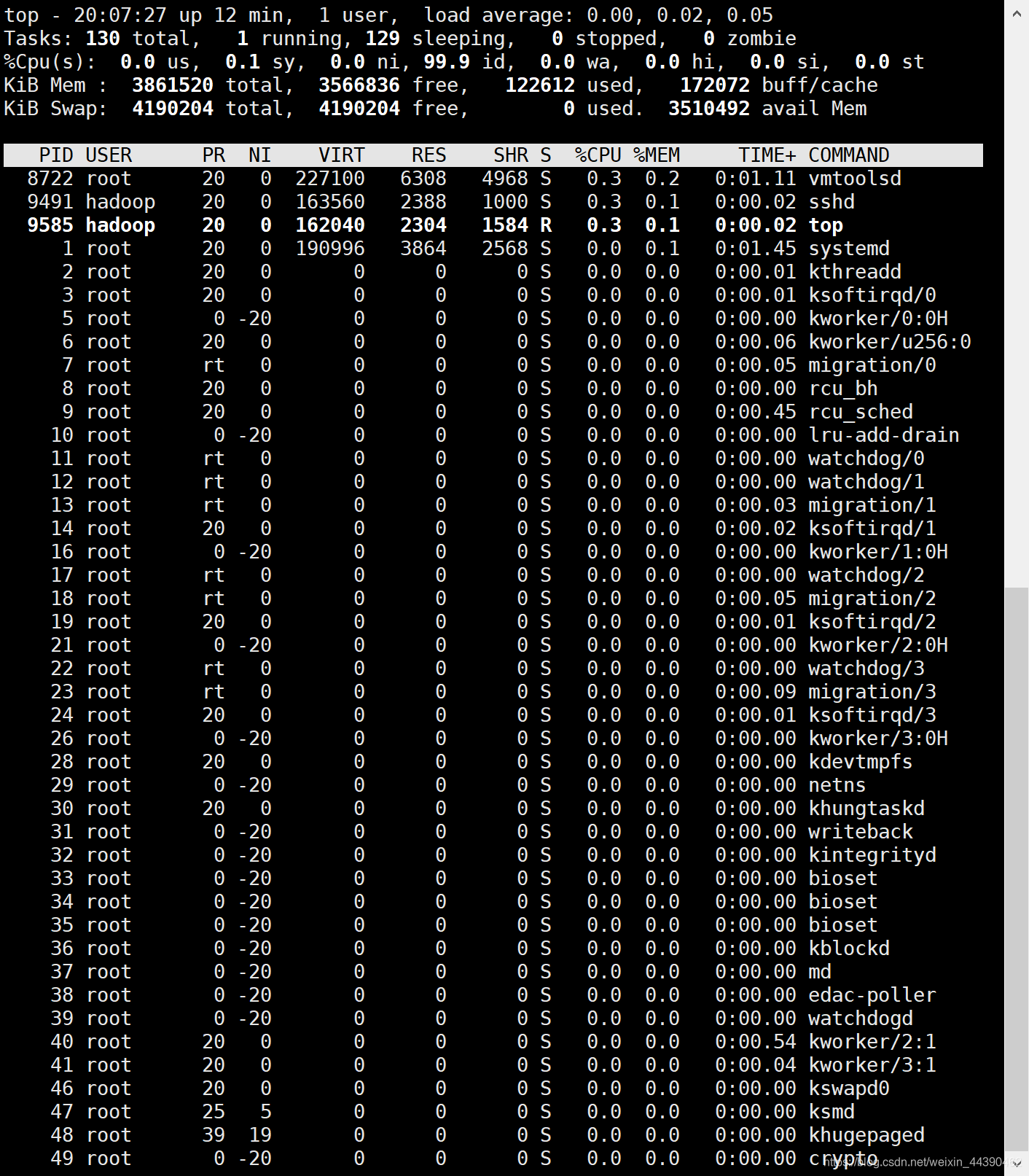The width and height of the screenshot is (1029, 1176).
Task: Click the PID column header
Action: click(x=56, y=155)
